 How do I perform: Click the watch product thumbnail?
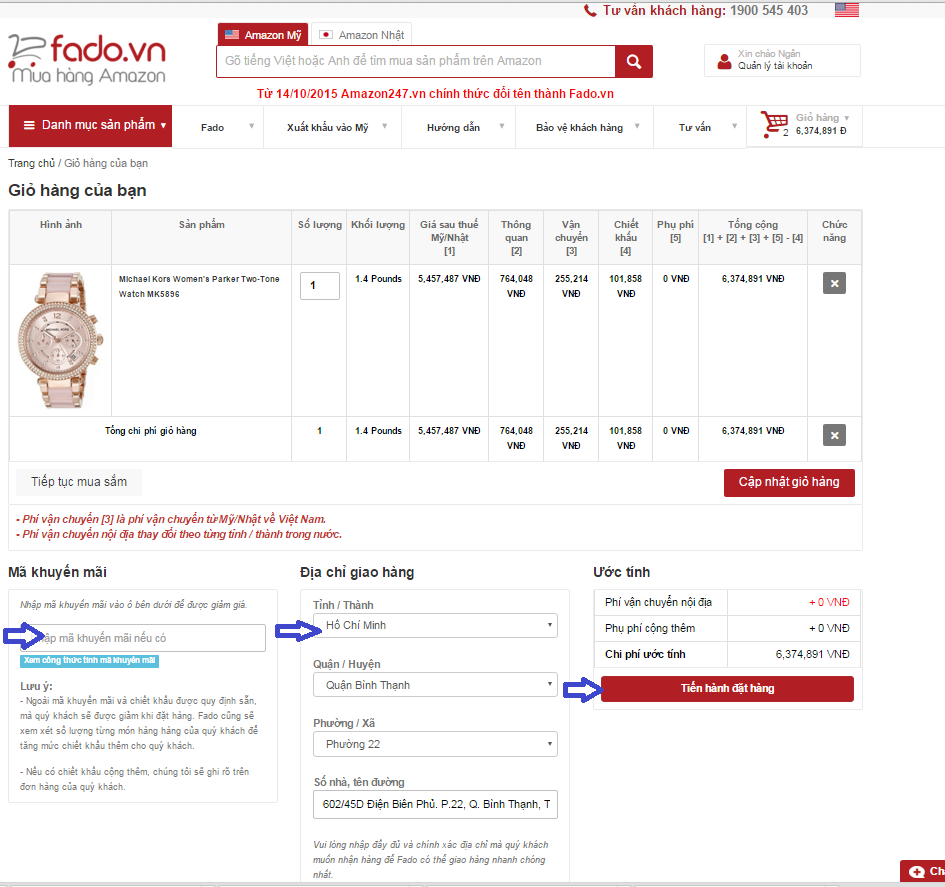point(60,340)
